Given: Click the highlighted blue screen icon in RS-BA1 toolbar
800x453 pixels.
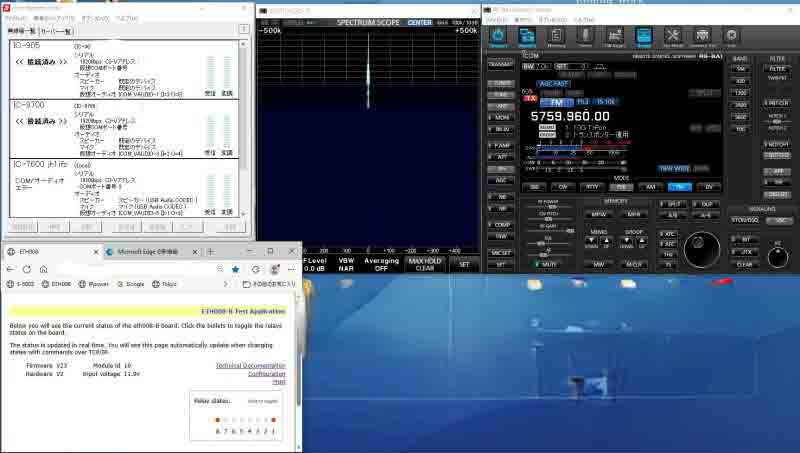Looking at the screenshot, I should (x=644, y=36).
